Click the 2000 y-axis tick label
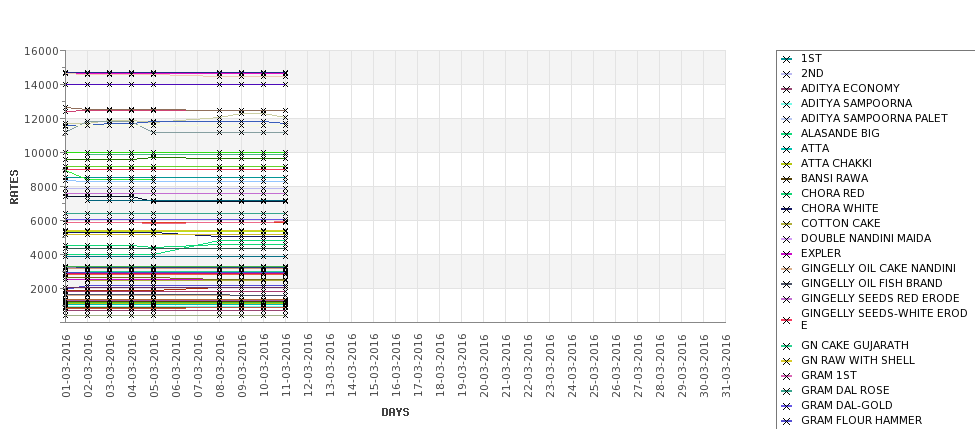The height and width of the screenshot is (429, 975). [45, 288]
